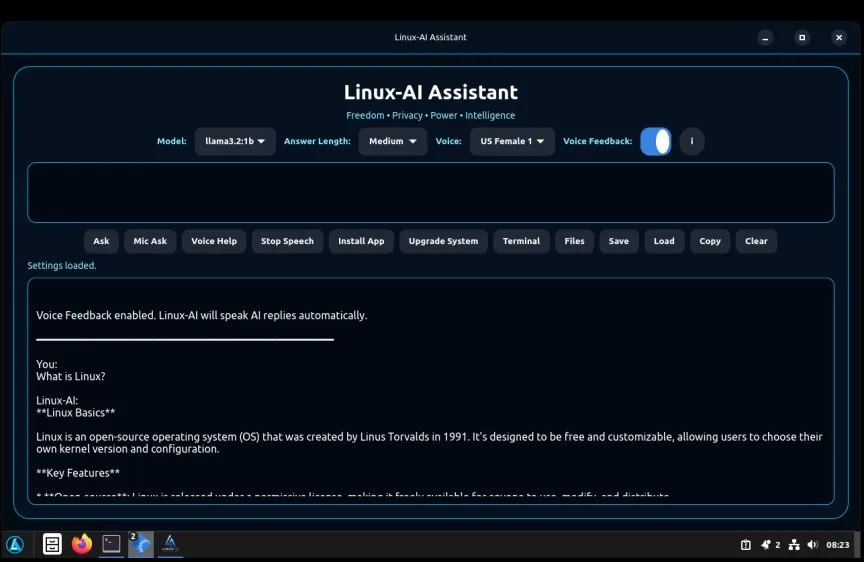This screenshot has height=562, width=864.
Task: Click the Save button
Action: [619, 241]
